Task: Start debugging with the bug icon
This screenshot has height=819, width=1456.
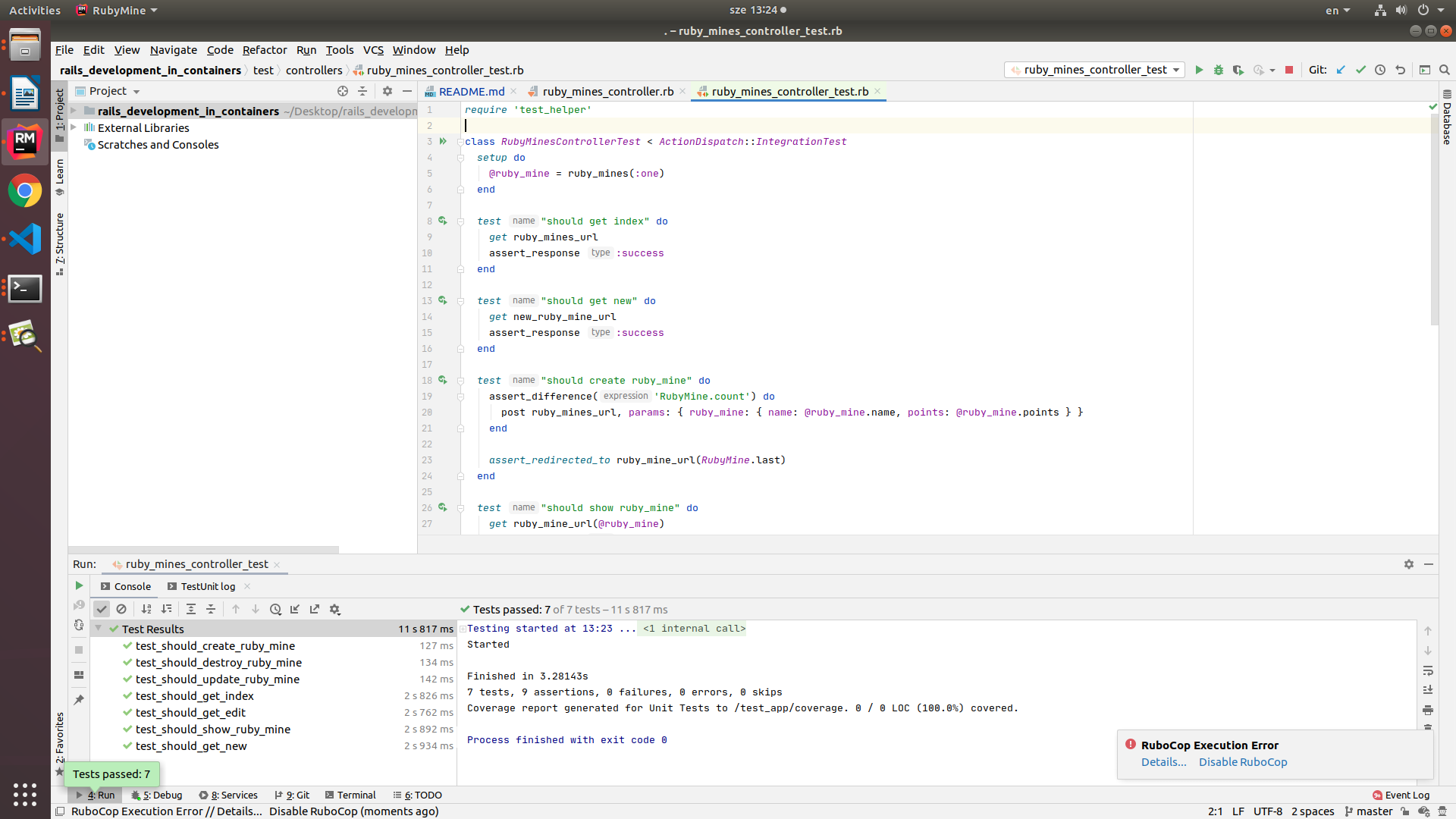Action: 1219,70
